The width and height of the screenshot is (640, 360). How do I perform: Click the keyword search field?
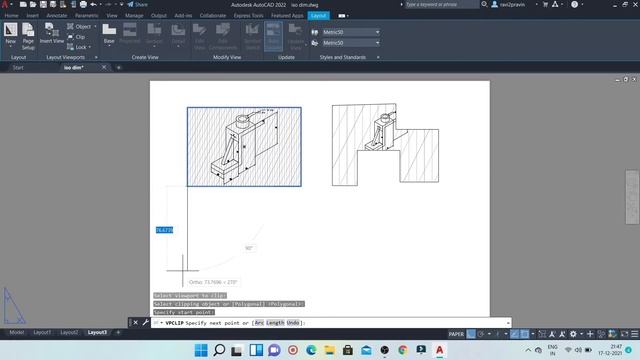[x=441, y=4]
